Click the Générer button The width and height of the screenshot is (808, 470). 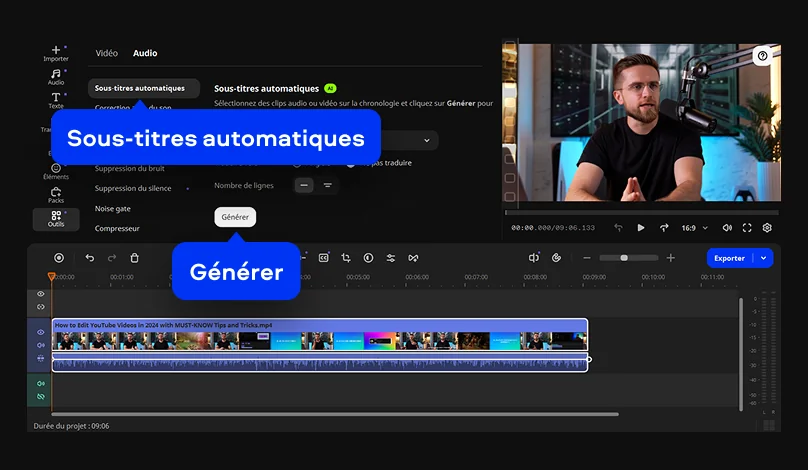[x=235, y=217]
